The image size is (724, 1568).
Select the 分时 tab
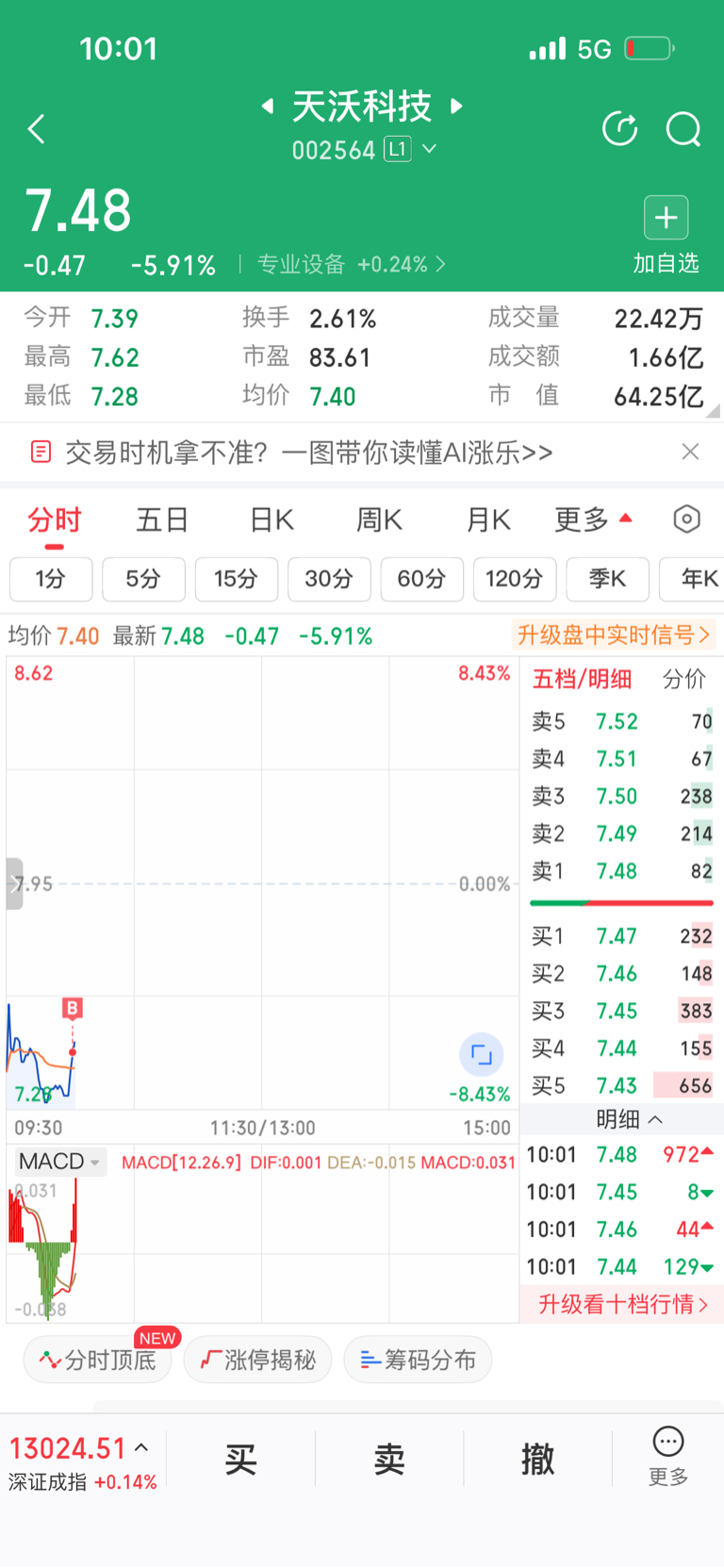(55, 520)
